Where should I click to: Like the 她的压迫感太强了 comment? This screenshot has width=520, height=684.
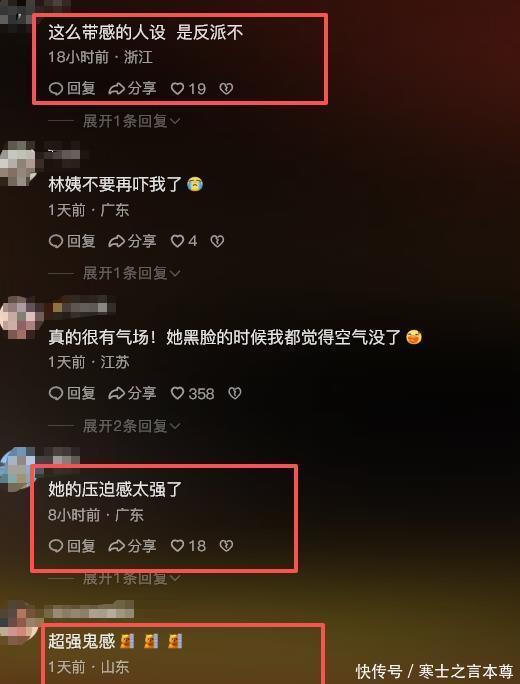(188, 546)
